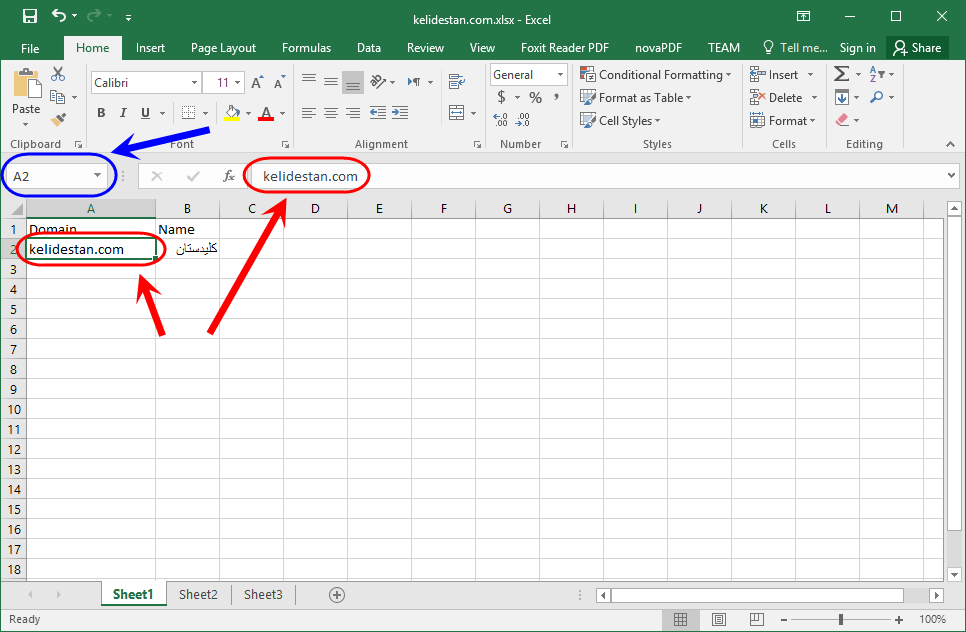Click the Tell me search box

[795, 48]
